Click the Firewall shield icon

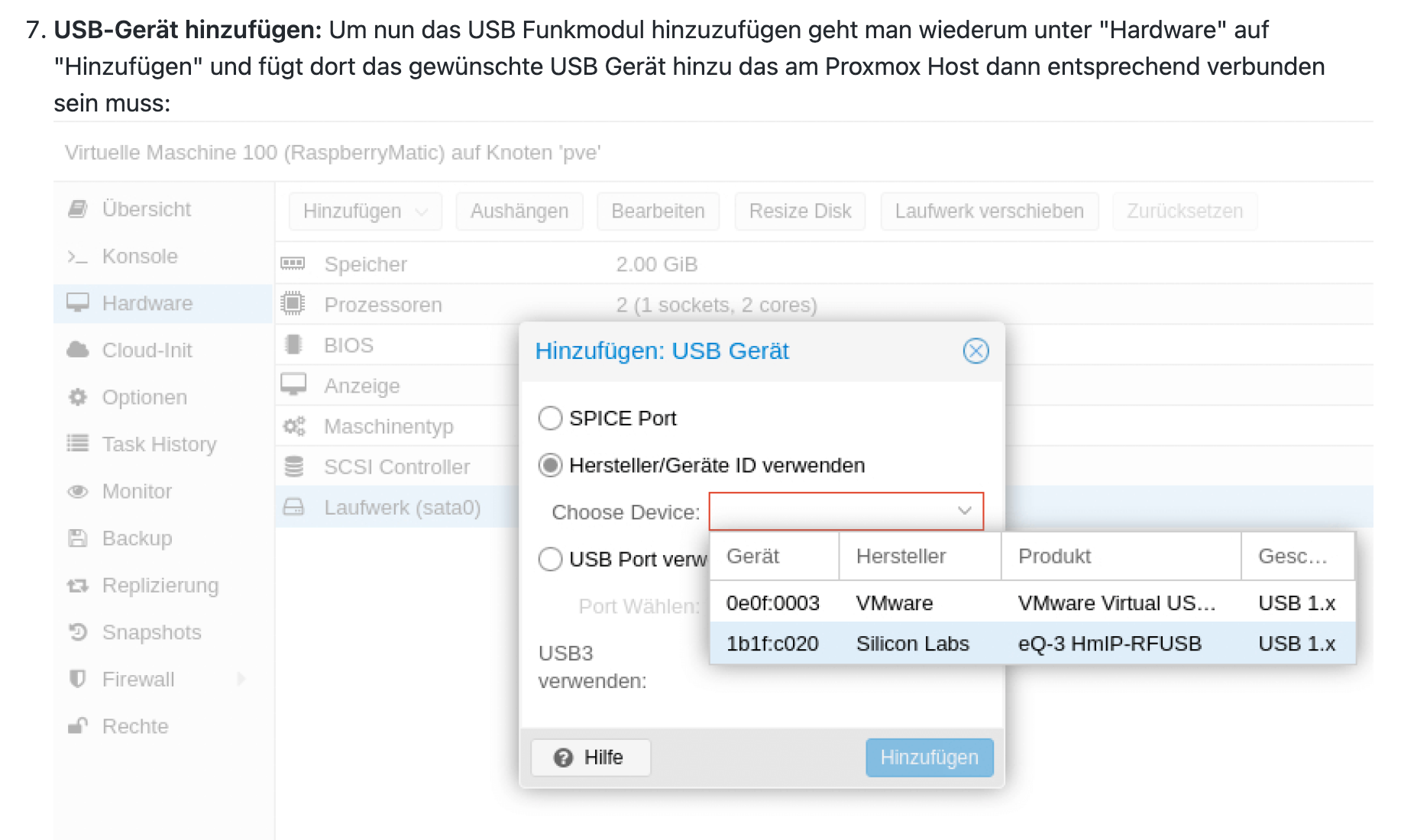[x=78, y=679]
